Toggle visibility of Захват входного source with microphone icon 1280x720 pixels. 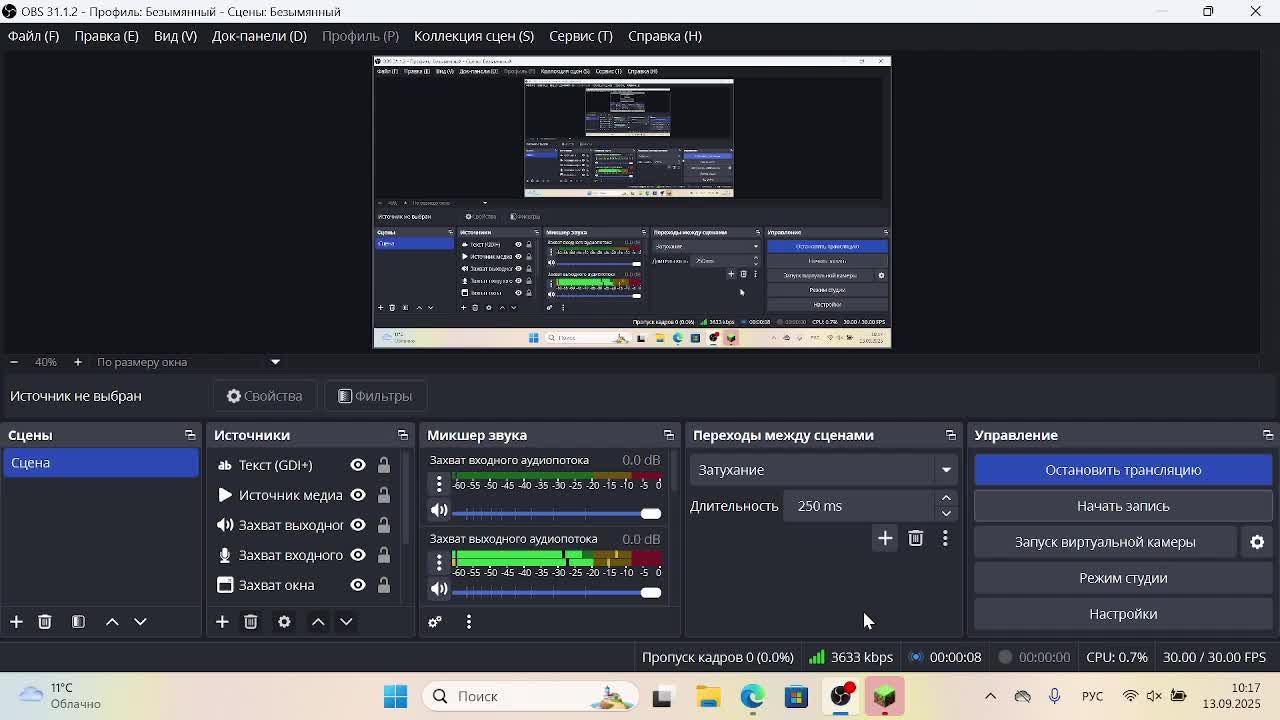tap(358, 555)
